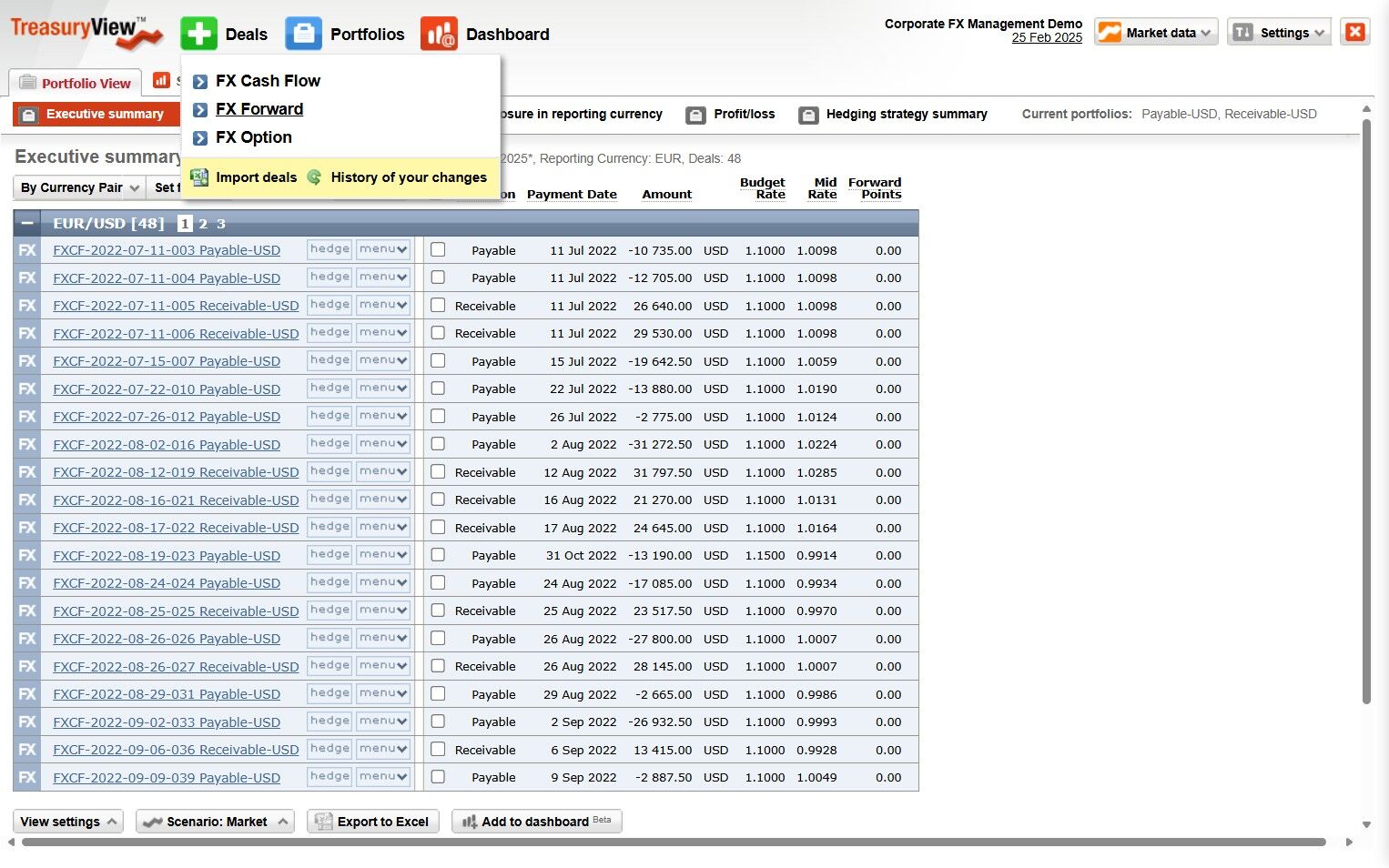This screenshot has height=868, width=1389.
Task: Tick checkbox for FXCF-2022-07-11-003 Payable-USD
Action: click(438, 249)
